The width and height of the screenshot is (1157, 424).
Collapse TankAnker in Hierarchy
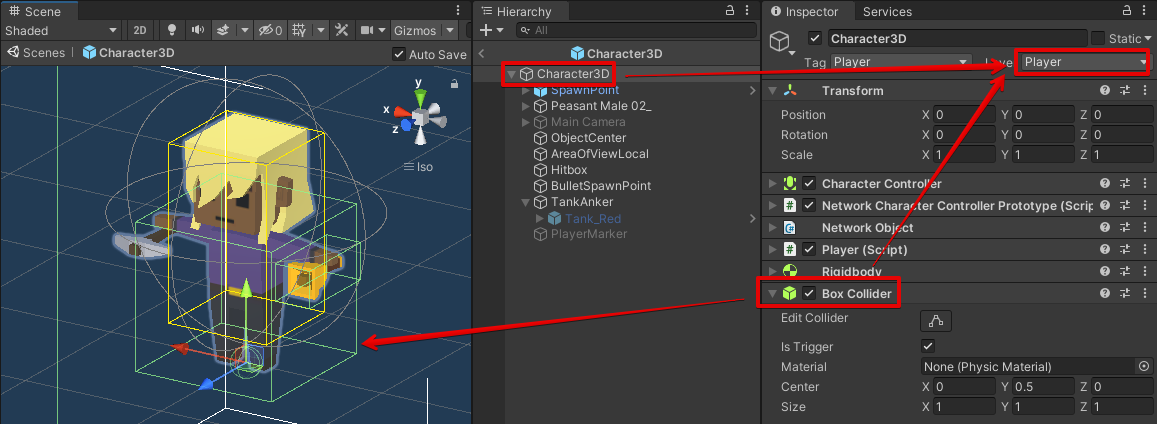526,202
